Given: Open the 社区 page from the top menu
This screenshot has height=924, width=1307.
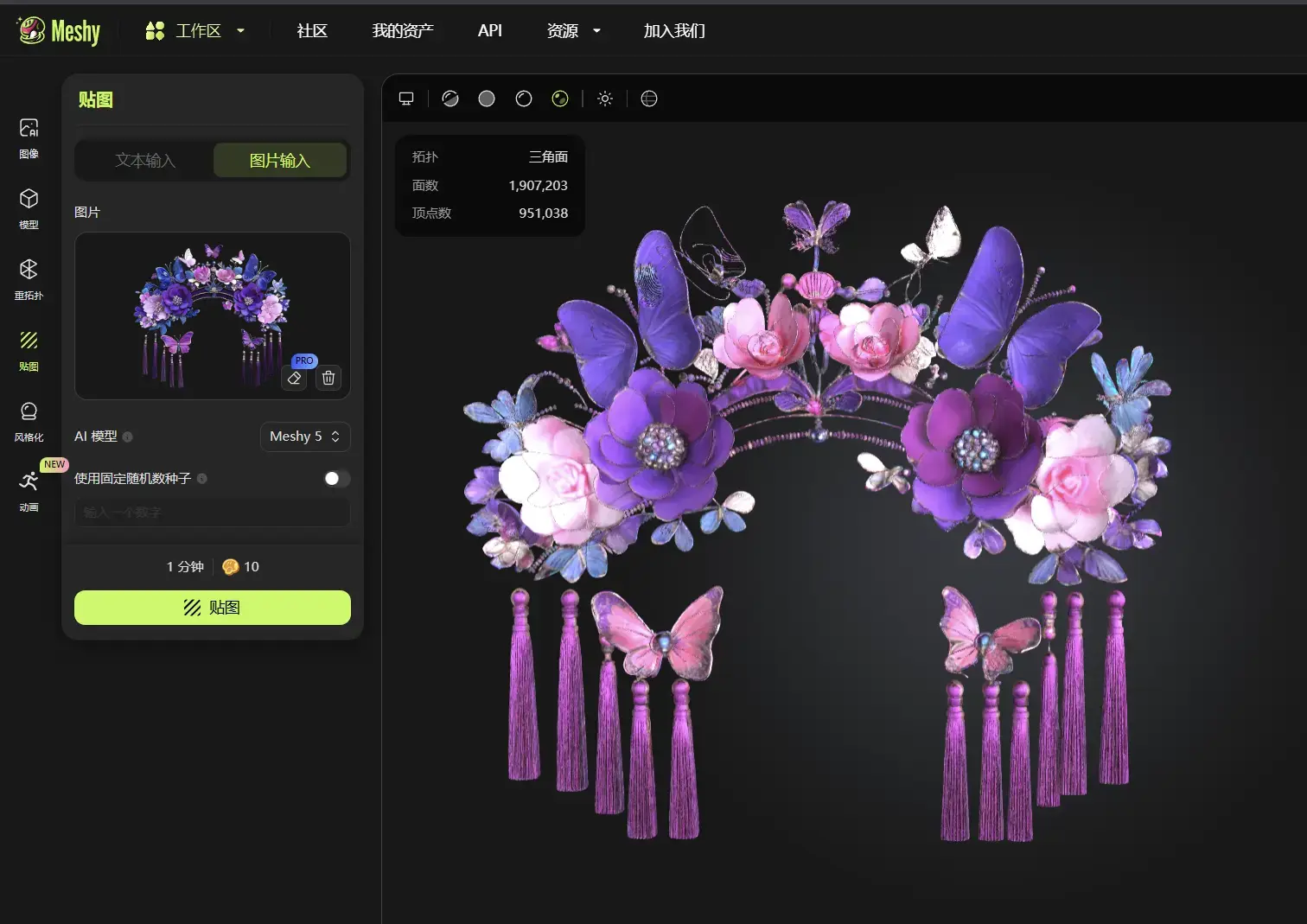Looking at the screenshot, I should (x=311, y=30).
